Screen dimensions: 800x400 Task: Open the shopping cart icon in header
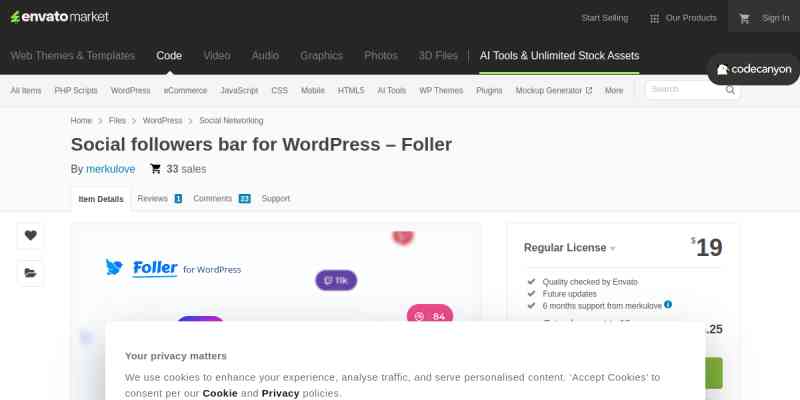click(x=744, y=18)
